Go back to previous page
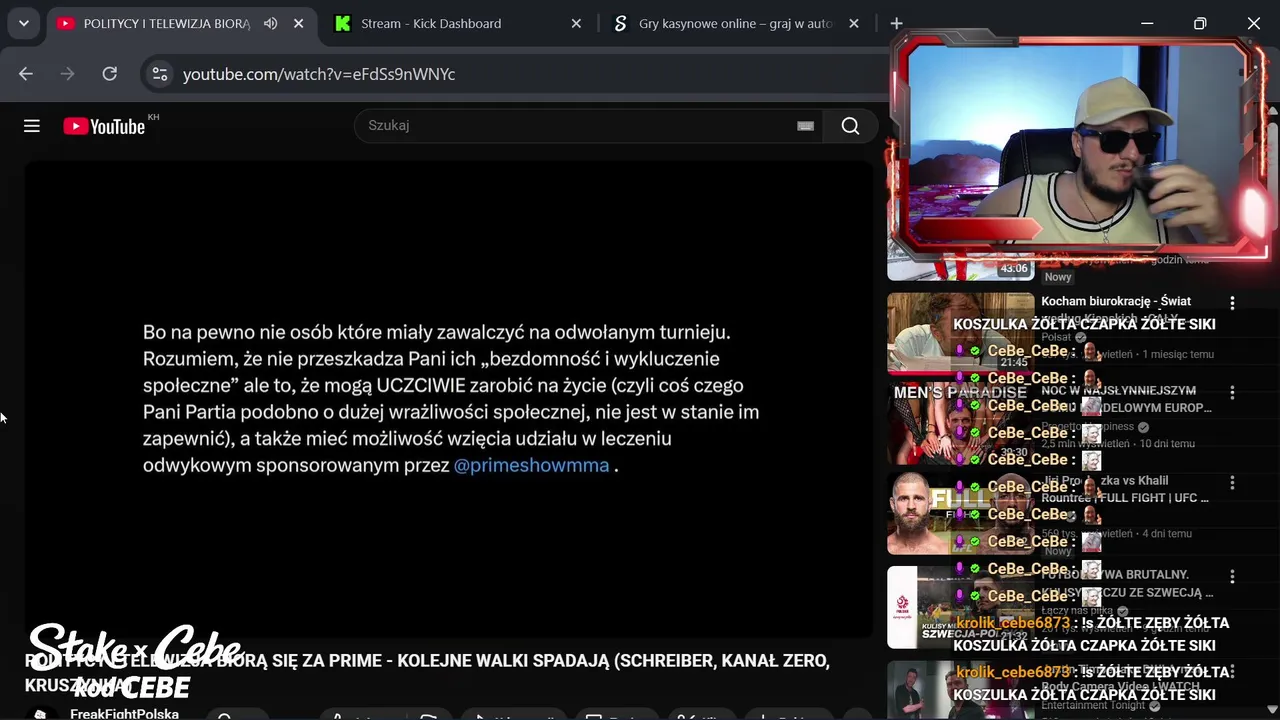 (x=26, y=74)
